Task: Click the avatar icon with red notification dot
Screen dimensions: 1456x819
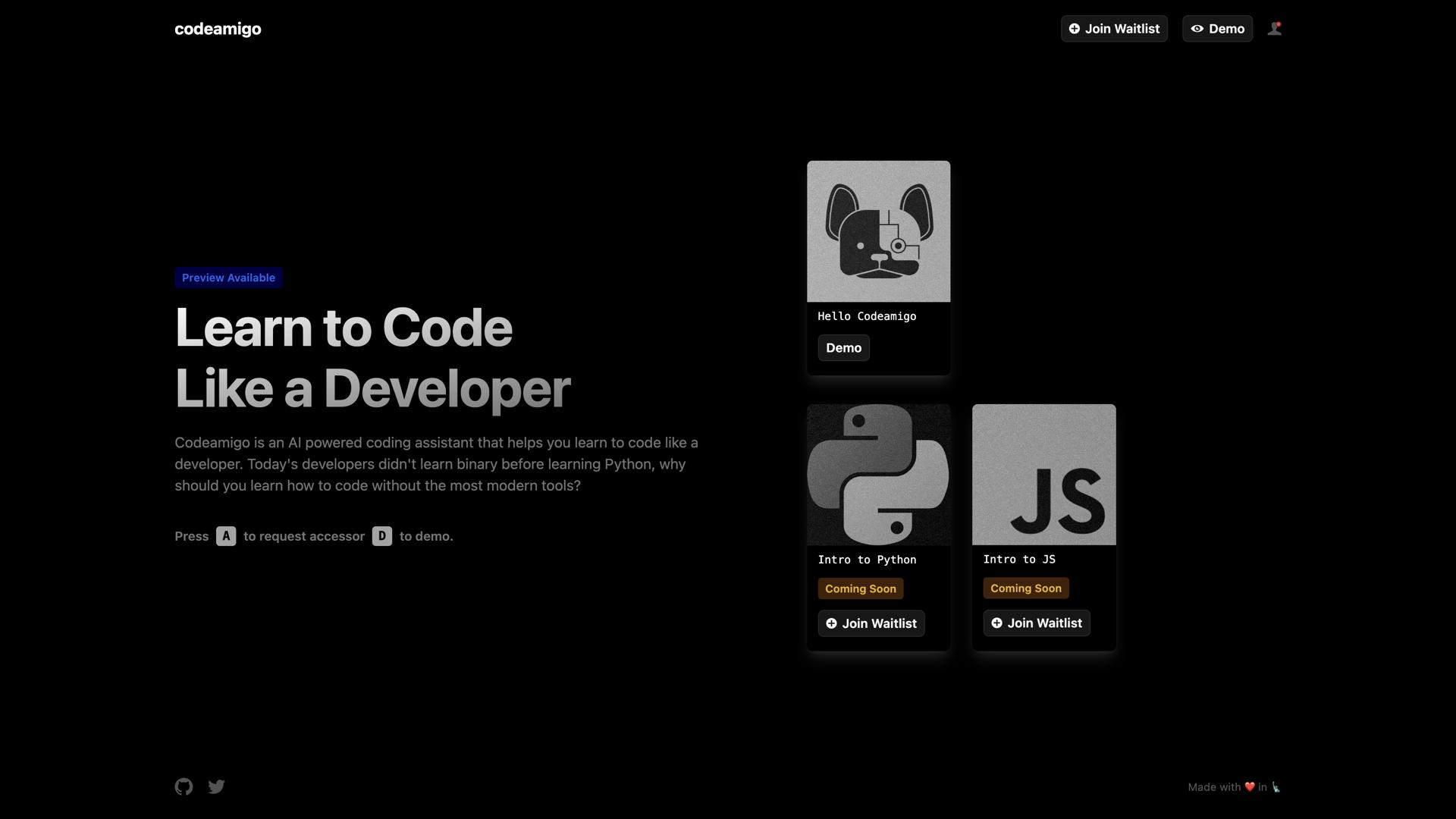Action: pos(1275,28)
